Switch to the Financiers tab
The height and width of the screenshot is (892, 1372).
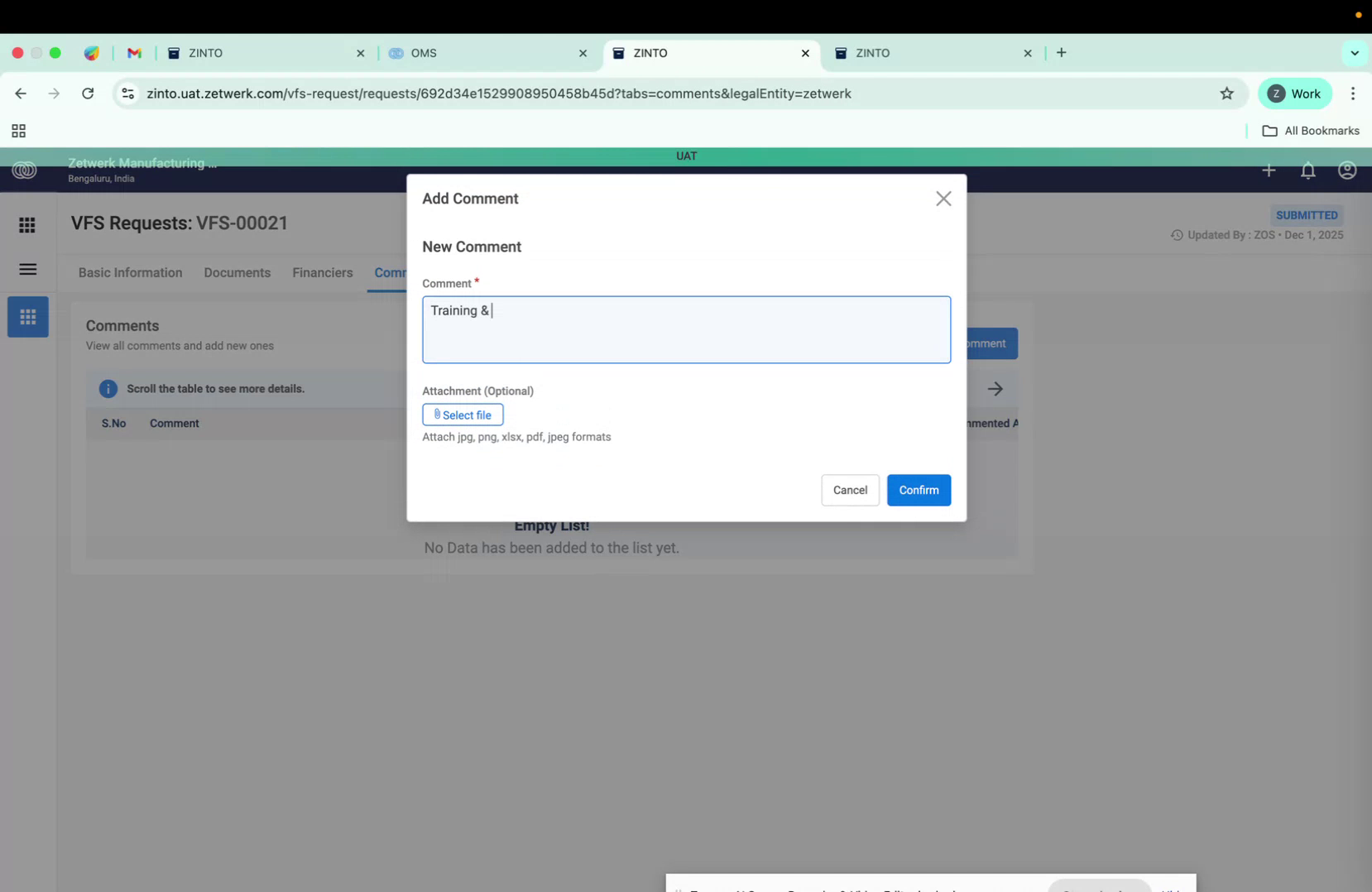click(322, 272)
